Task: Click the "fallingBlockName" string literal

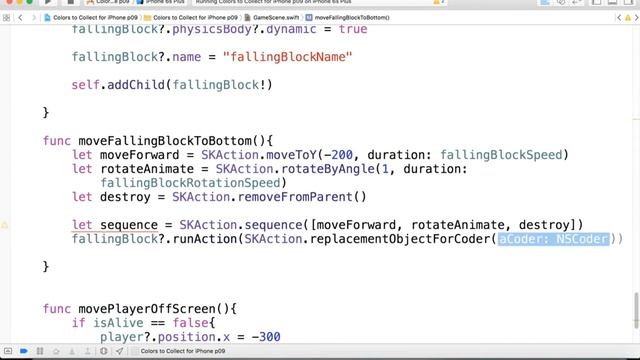Action: coord(287,57)
